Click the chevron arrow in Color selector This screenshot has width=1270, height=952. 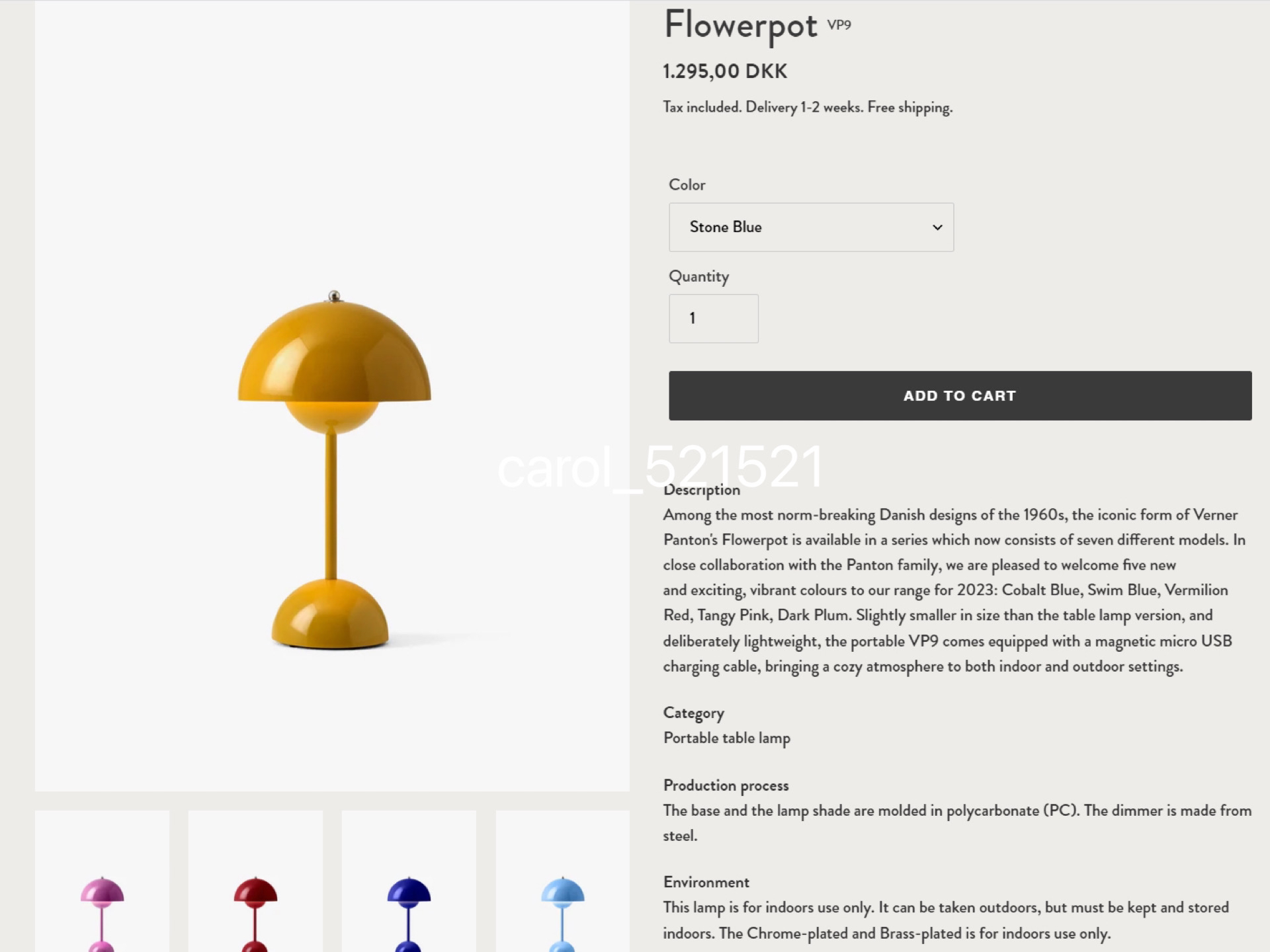coord(937,227)
